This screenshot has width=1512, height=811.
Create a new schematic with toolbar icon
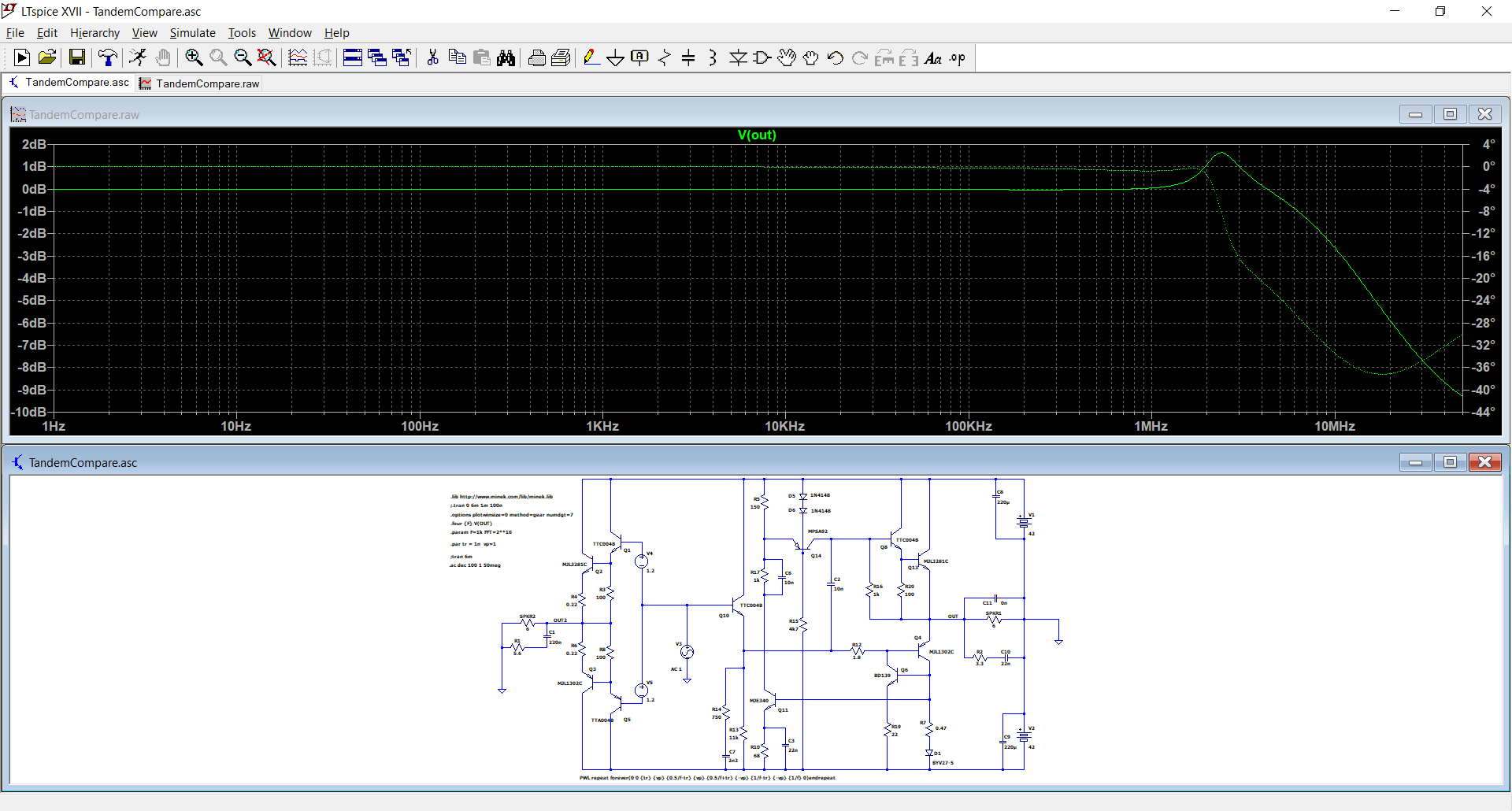(x=22, y=57)
